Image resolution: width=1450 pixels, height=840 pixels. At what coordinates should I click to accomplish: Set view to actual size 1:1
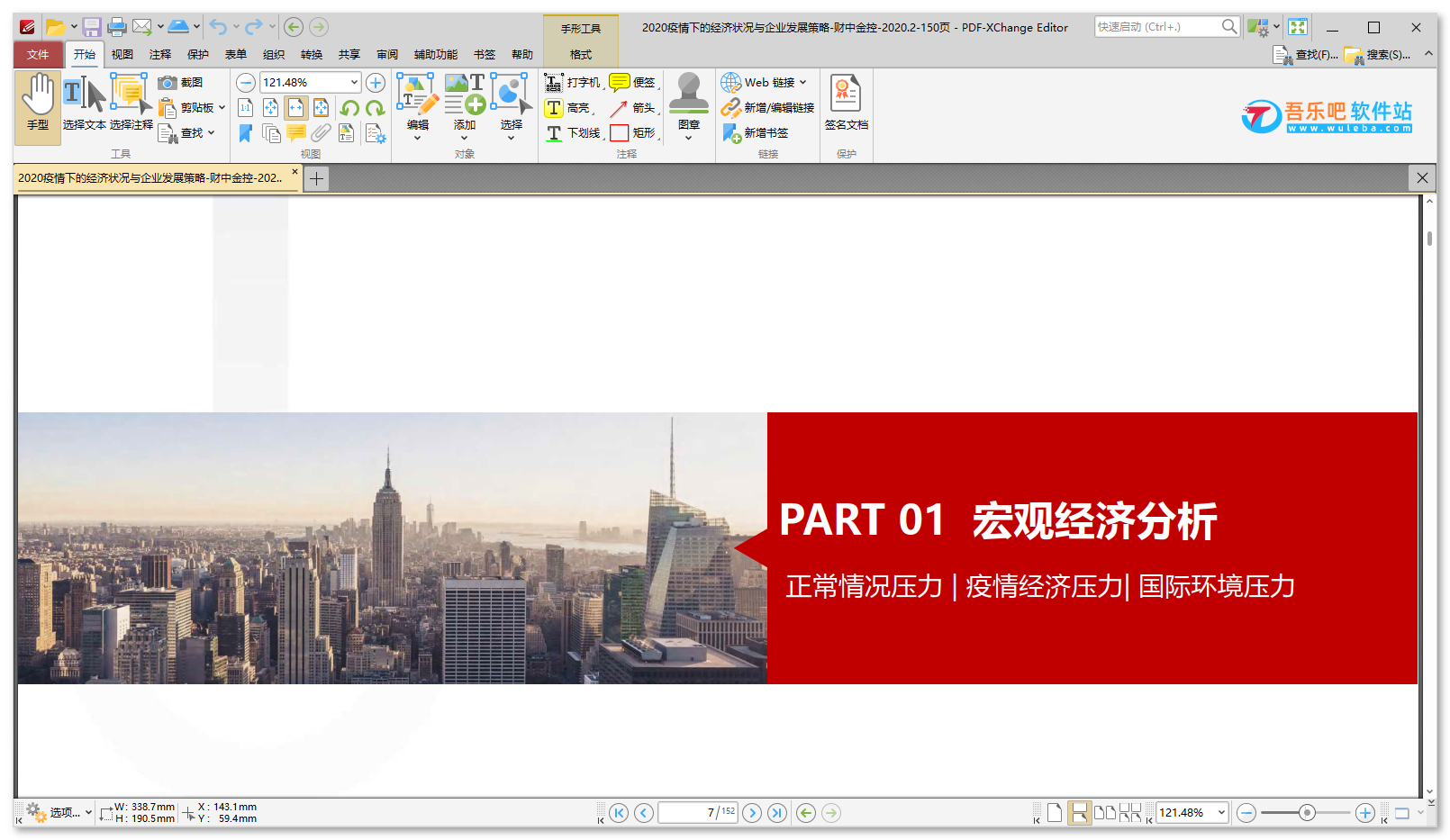click(245, 108)
